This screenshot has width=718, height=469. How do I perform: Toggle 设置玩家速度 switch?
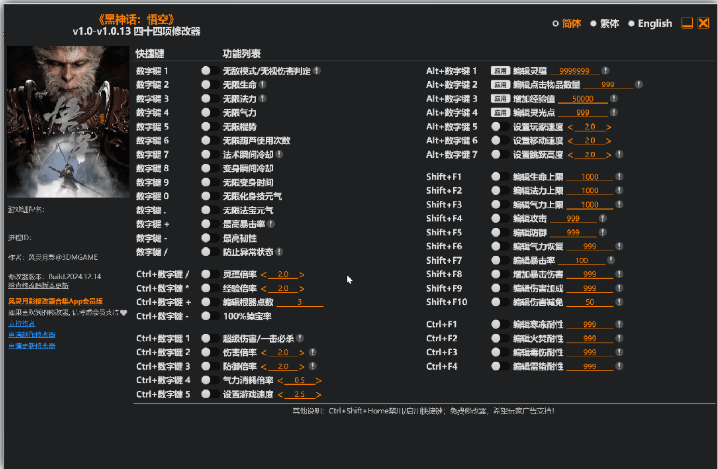pos(500,126)
